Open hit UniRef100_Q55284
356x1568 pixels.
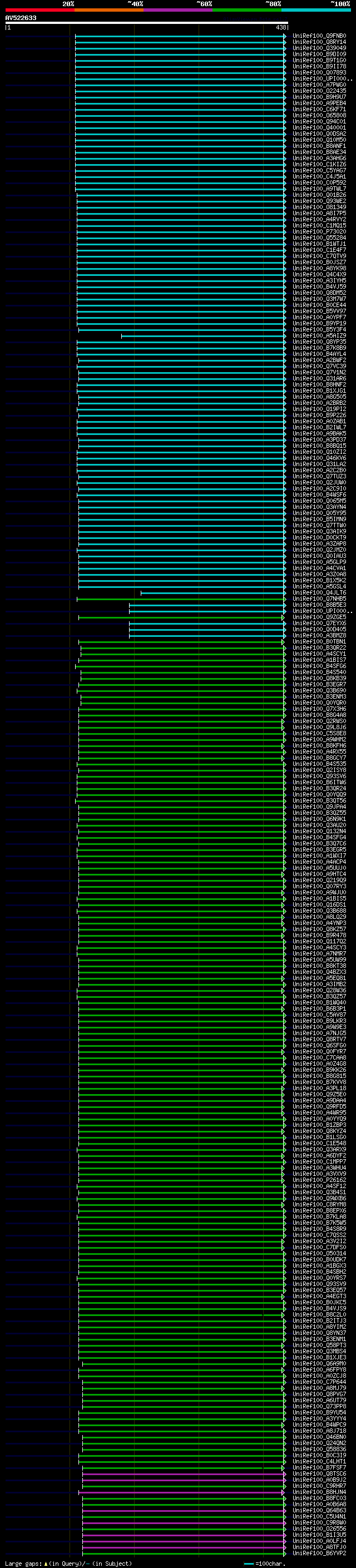[x=319, y=238]
